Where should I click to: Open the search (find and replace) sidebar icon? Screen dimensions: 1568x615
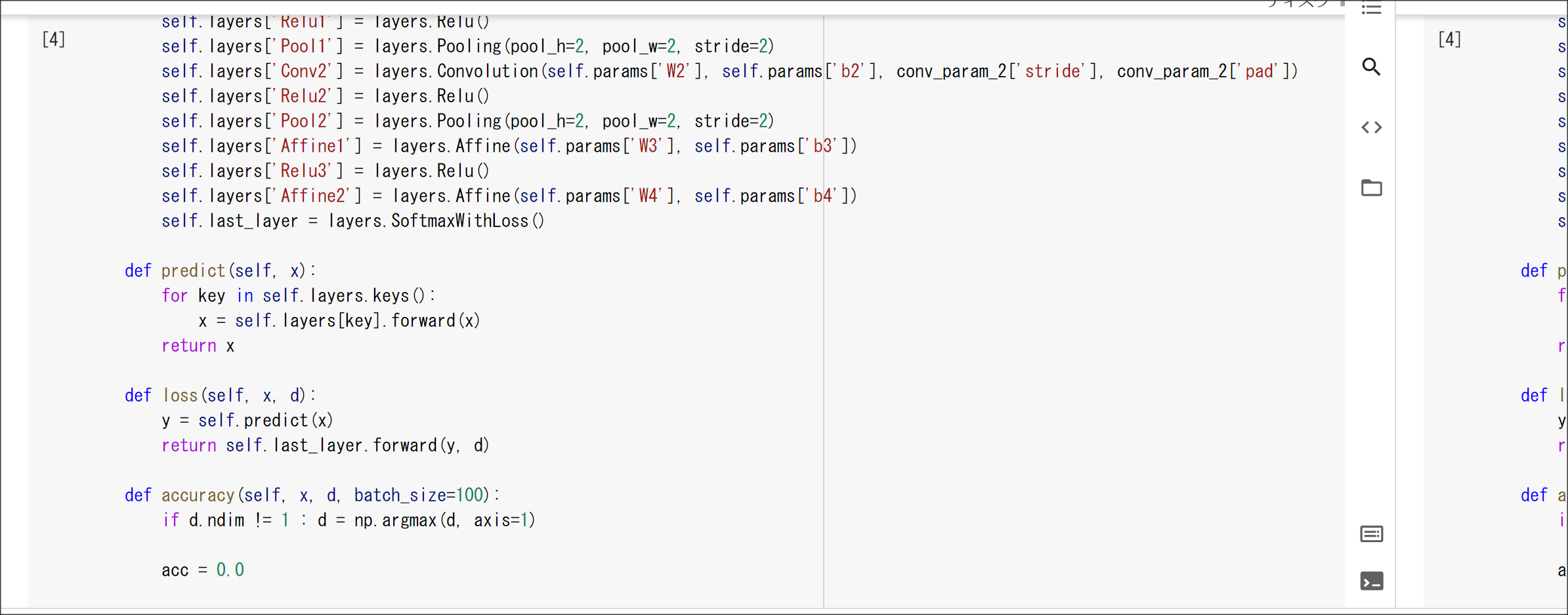1371,67
